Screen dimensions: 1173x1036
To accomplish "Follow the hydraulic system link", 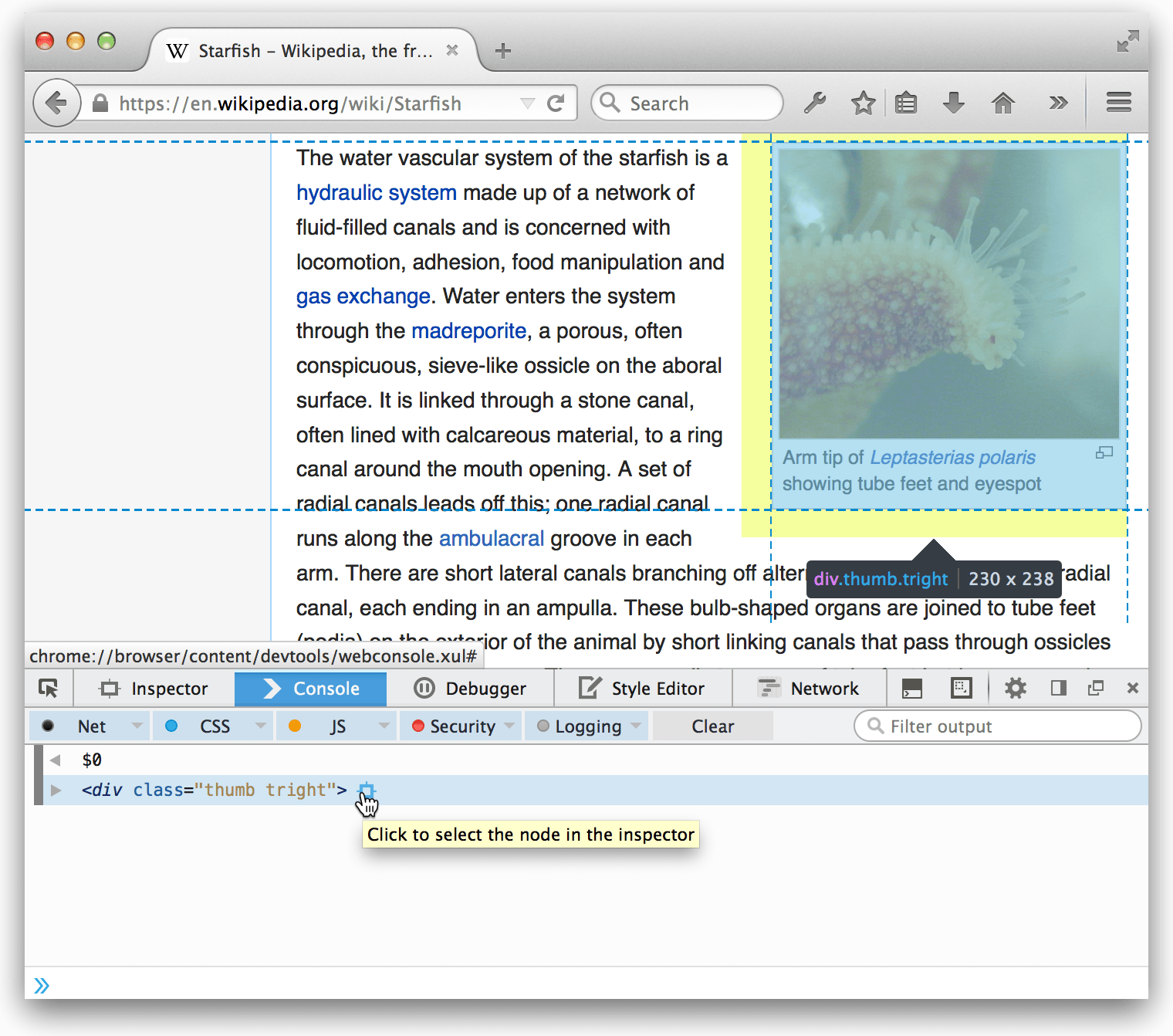I will click(x=377, y=192).
